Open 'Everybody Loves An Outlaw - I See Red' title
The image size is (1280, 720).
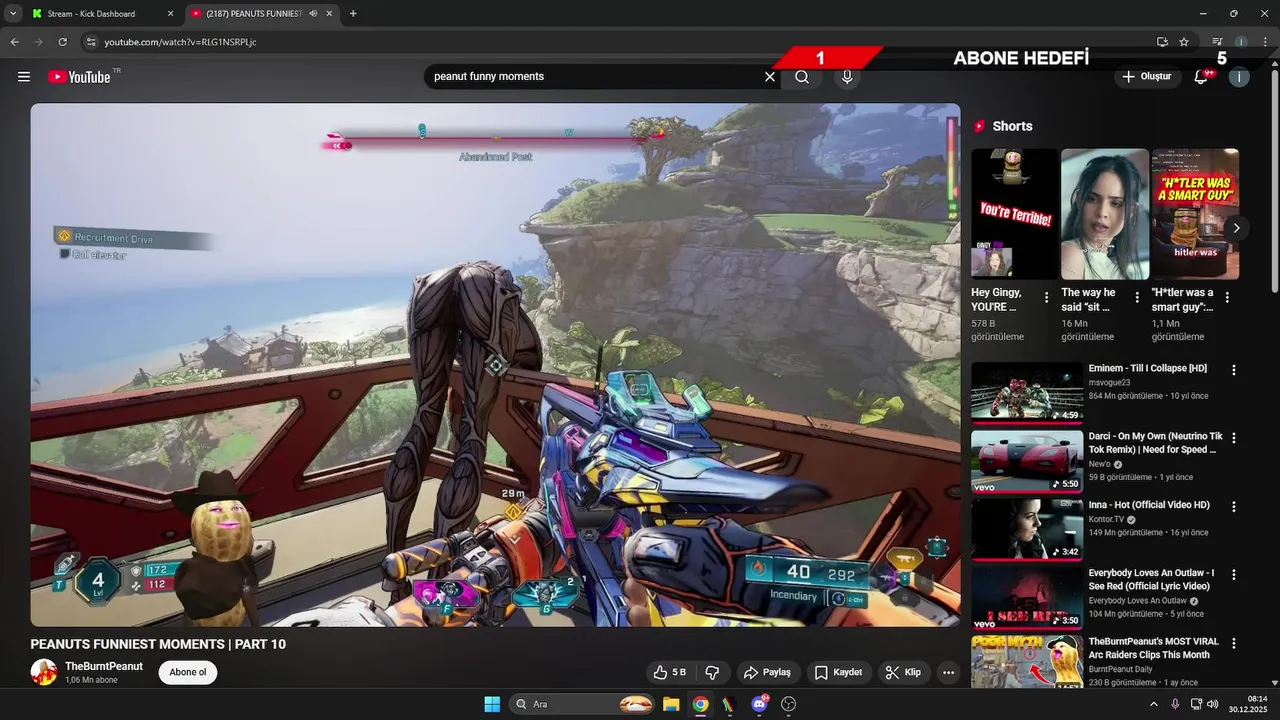(x=1151, y=580)
